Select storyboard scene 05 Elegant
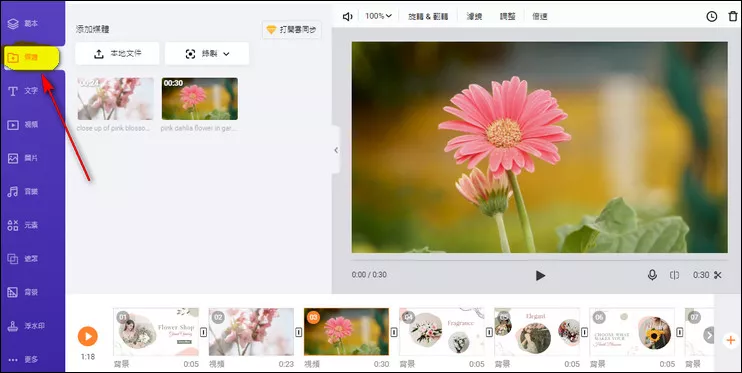 coord(537,332)
